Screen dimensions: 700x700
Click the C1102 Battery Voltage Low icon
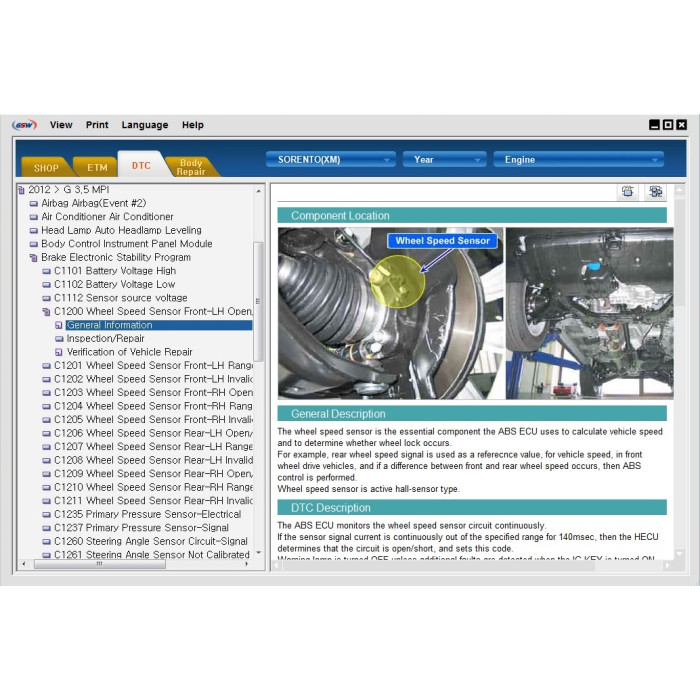pos(46,284)
